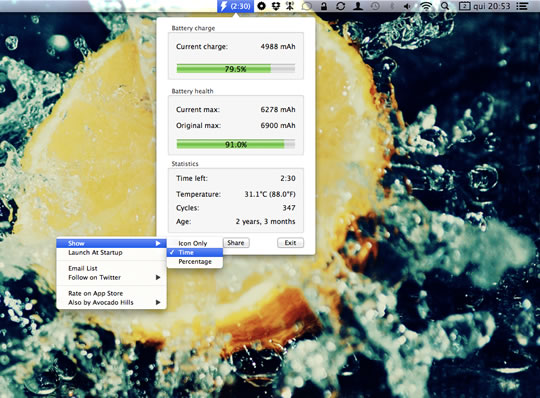Open the chat bubble menu bar icon

click(307, 6)
